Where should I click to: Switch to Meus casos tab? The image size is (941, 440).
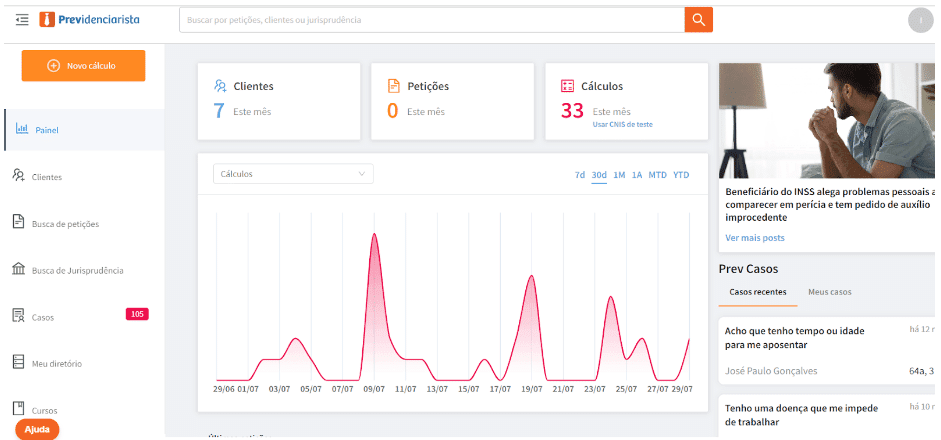(x=830, y=292)
